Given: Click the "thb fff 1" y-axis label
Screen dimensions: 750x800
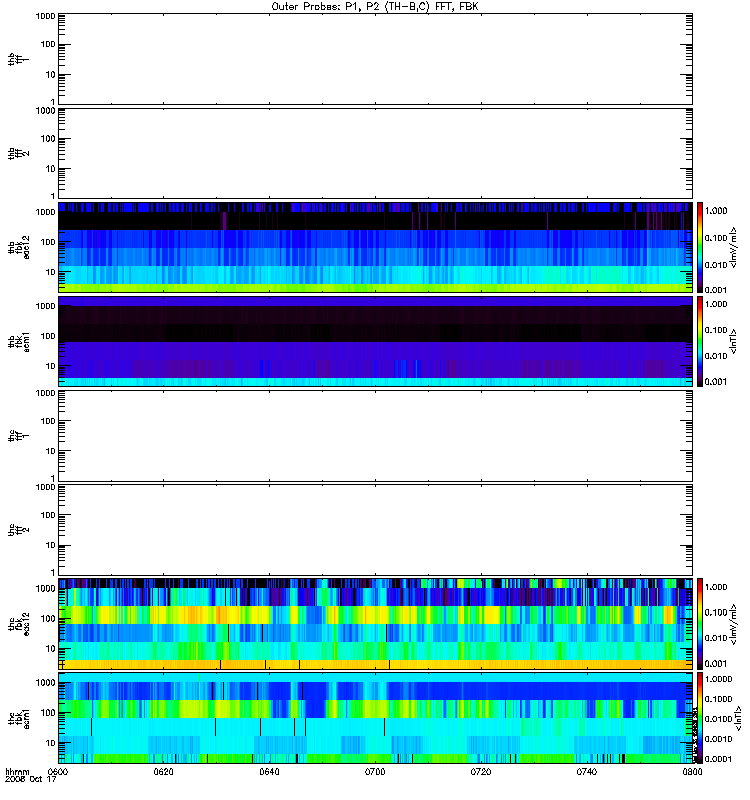Looking at the screenshot, I should 18,60.
